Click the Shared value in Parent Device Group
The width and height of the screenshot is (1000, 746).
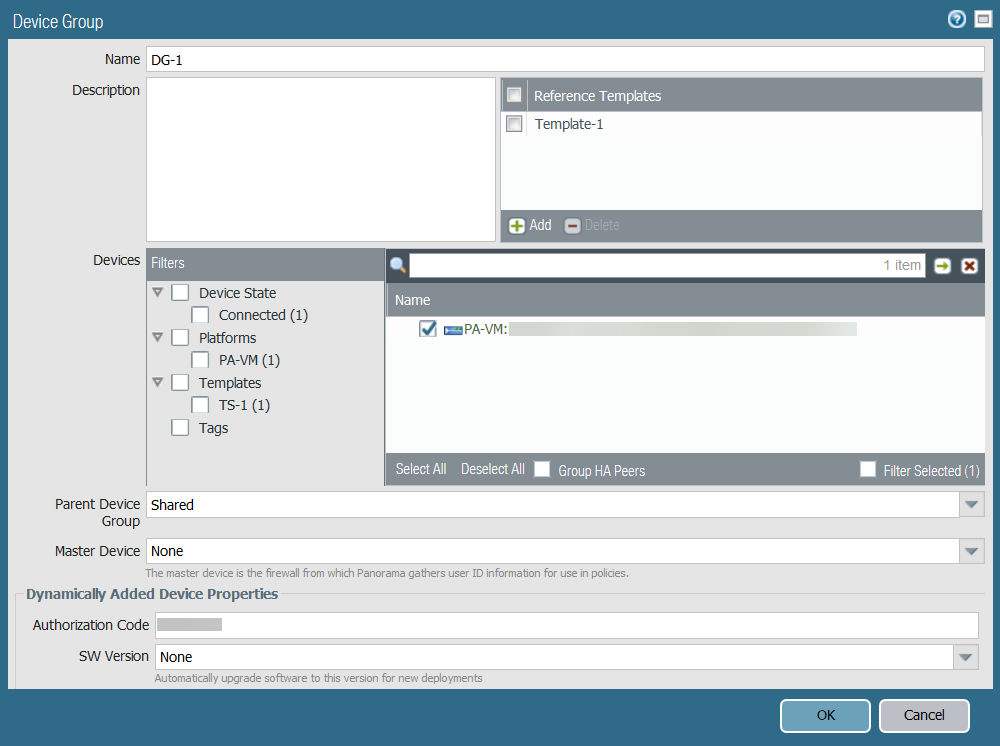172,505
